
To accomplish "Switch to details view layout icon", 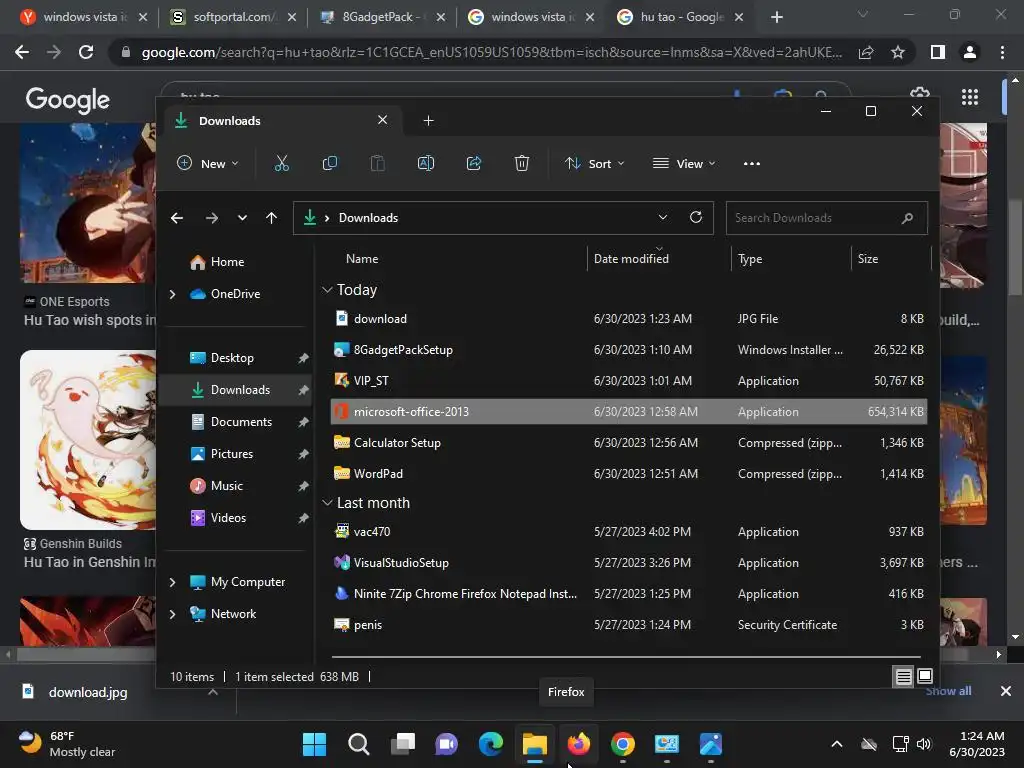I will pyautogui.click(x=903, y=677).
